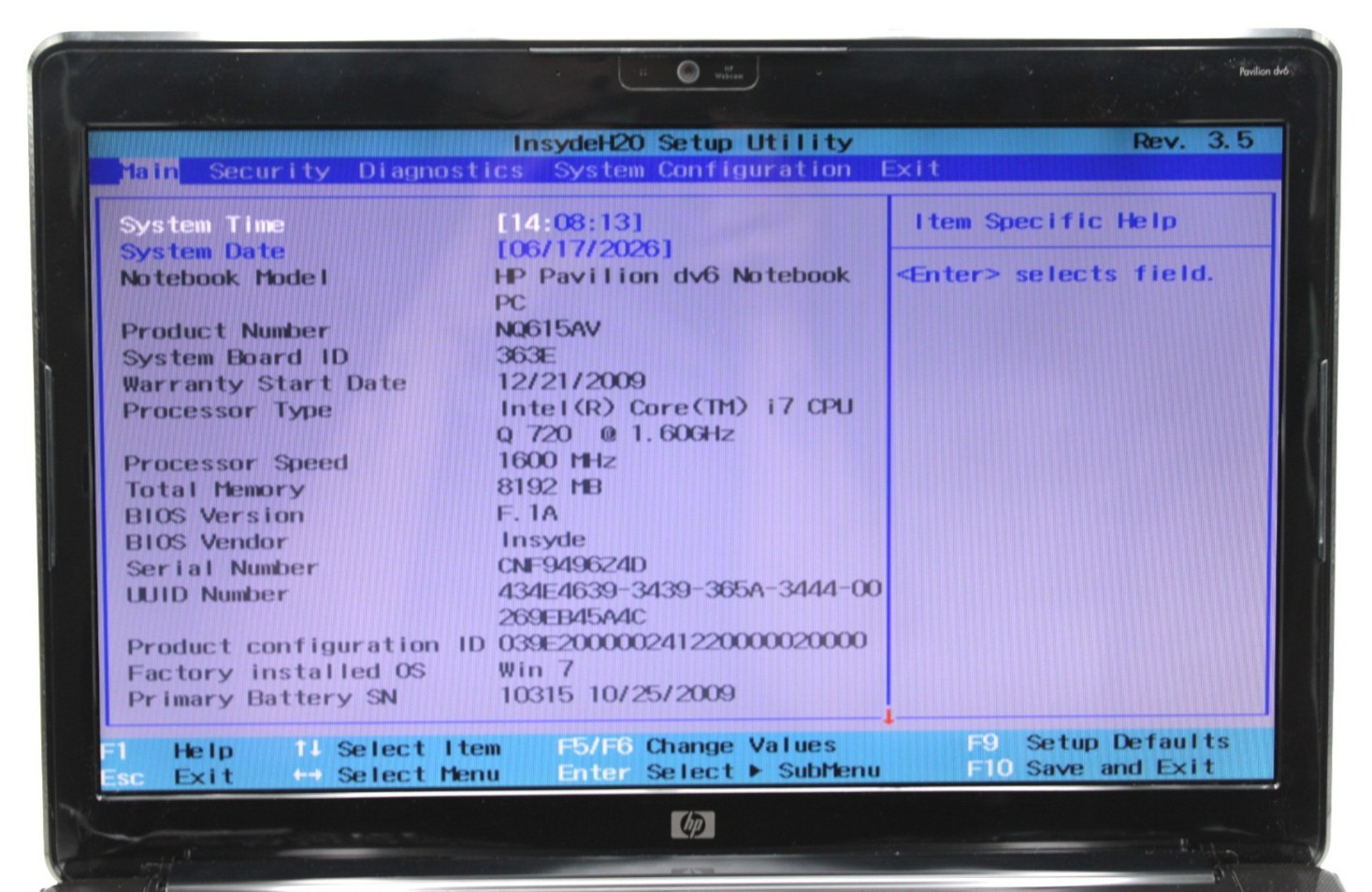Open the Security menu tab

point(269,171)
